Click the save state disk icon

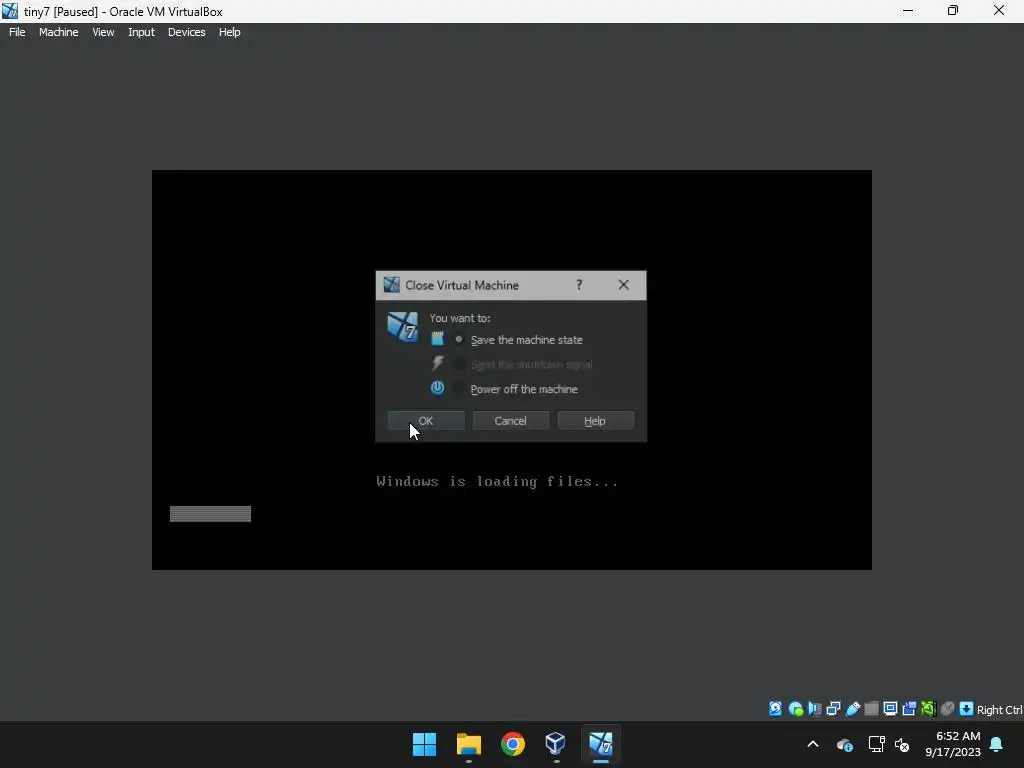tap(438, 339)
